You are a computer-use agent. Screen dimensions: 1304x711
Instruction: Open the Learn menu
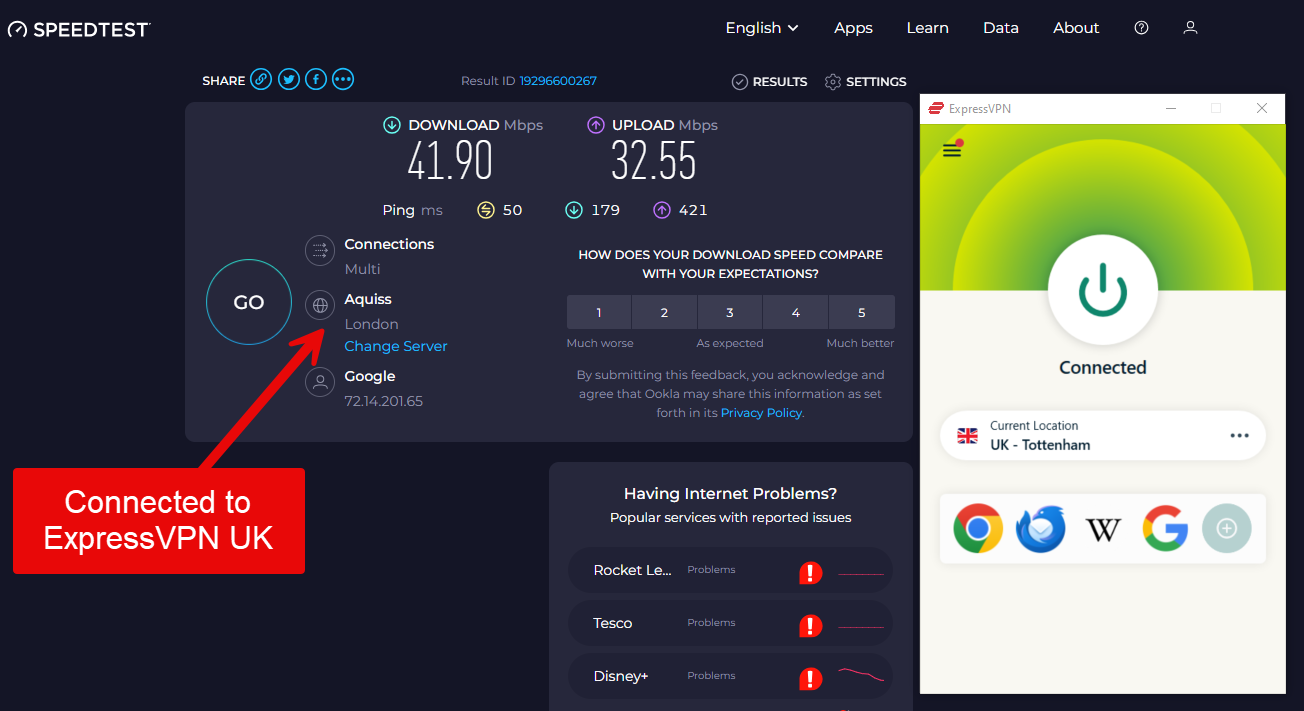[x=927, y=28]
